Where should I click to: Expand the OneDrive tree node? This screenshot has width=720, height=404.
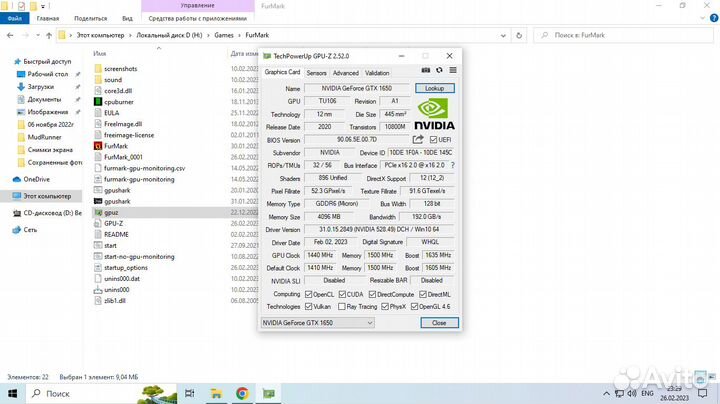(x=6, y=179)
